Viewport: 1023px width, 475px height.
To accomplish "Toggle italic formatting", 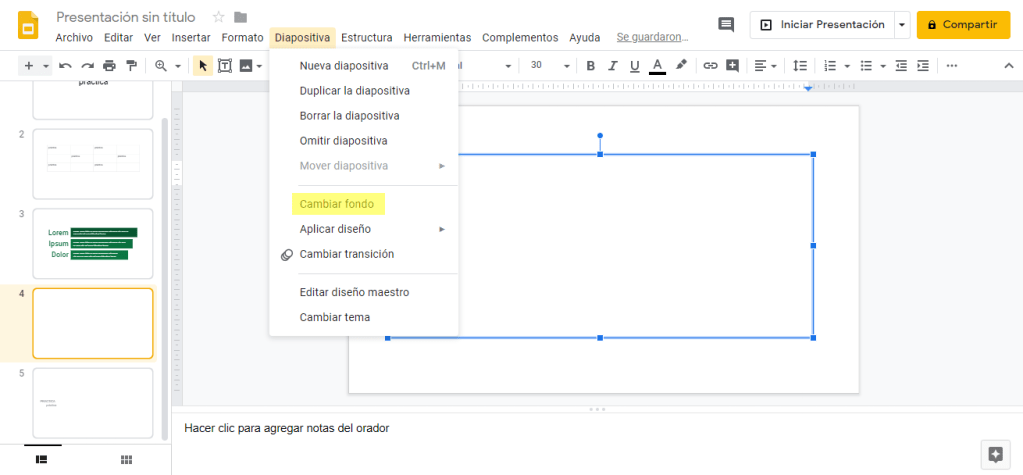I will click(612, 66).
